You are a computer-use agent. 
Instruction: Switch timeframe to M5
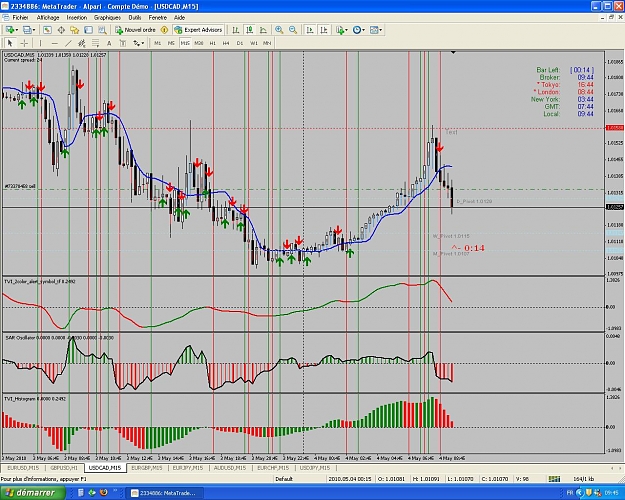pos(171,43)
